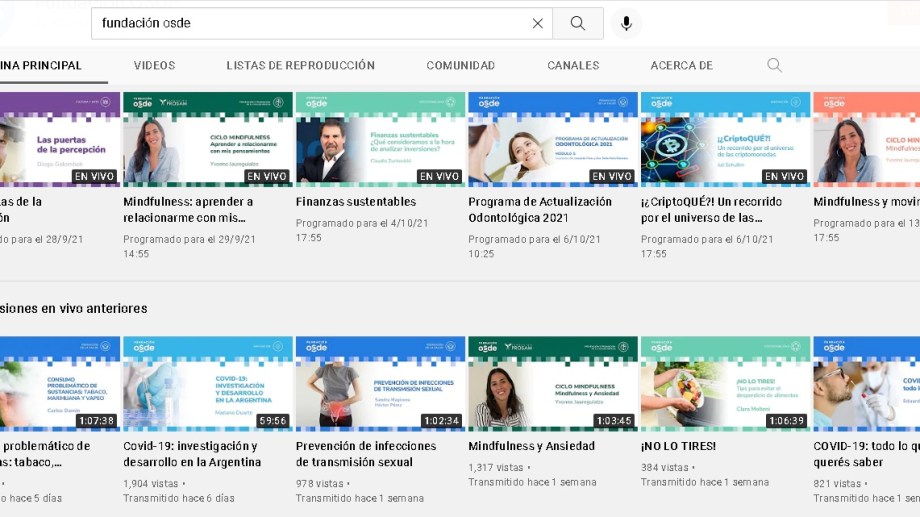920x517 pixels.
Task: Open the ¡¿CriptoQUÉ?! live stream thumbnail
Action: (x=725, y=139)
